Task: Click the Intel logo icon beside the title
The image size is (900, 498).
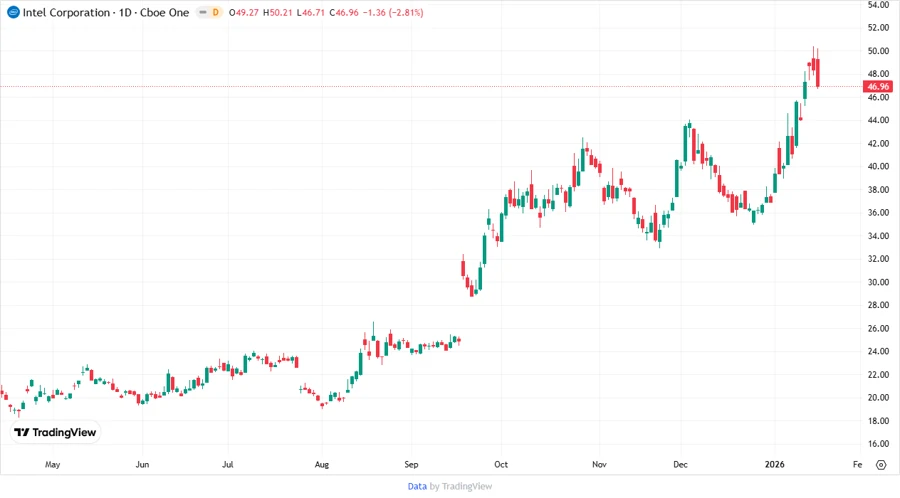Action: point(13,12)
